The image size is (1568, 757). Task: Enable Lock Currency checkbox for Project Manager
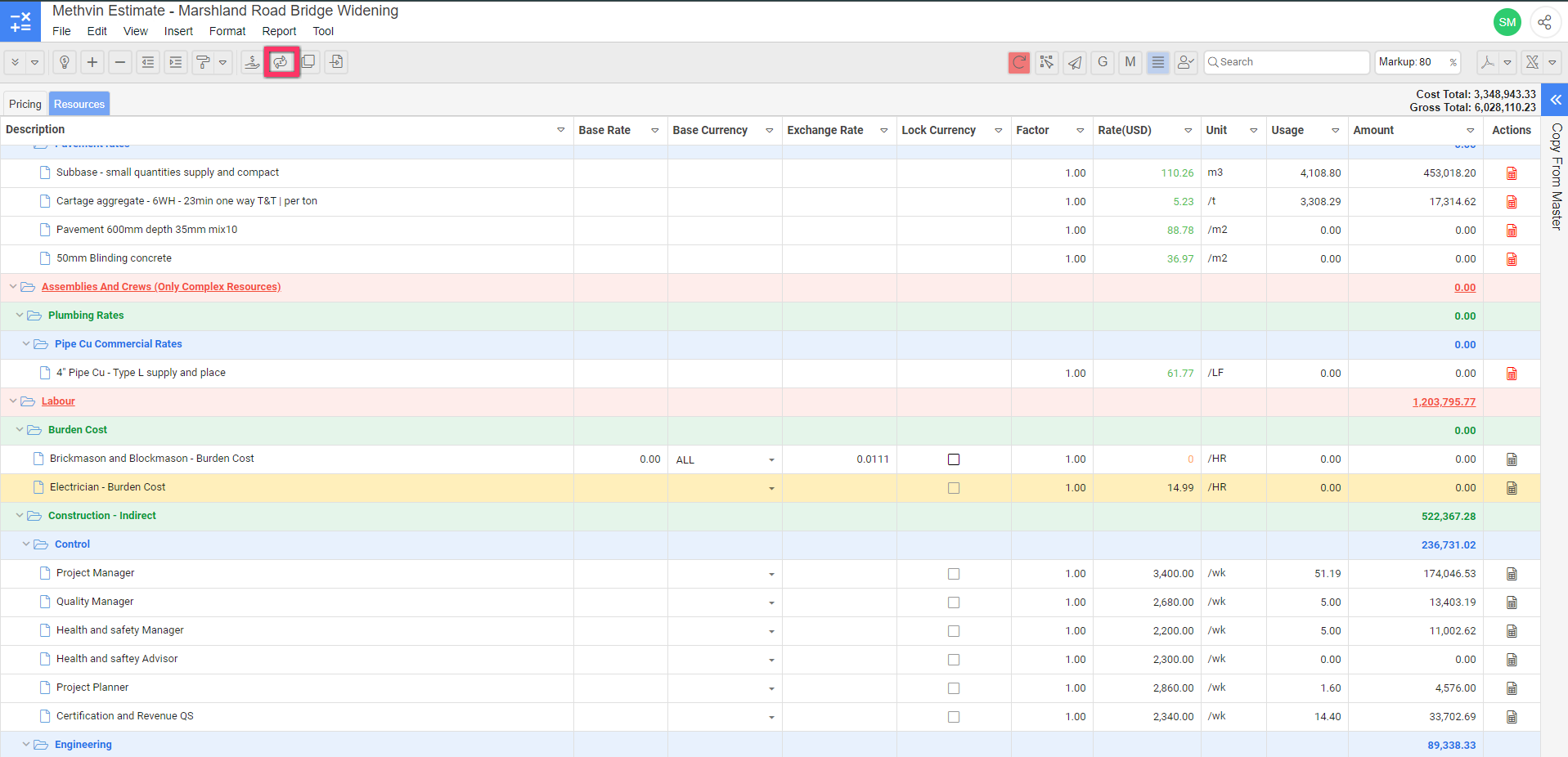tap(954, 574)
